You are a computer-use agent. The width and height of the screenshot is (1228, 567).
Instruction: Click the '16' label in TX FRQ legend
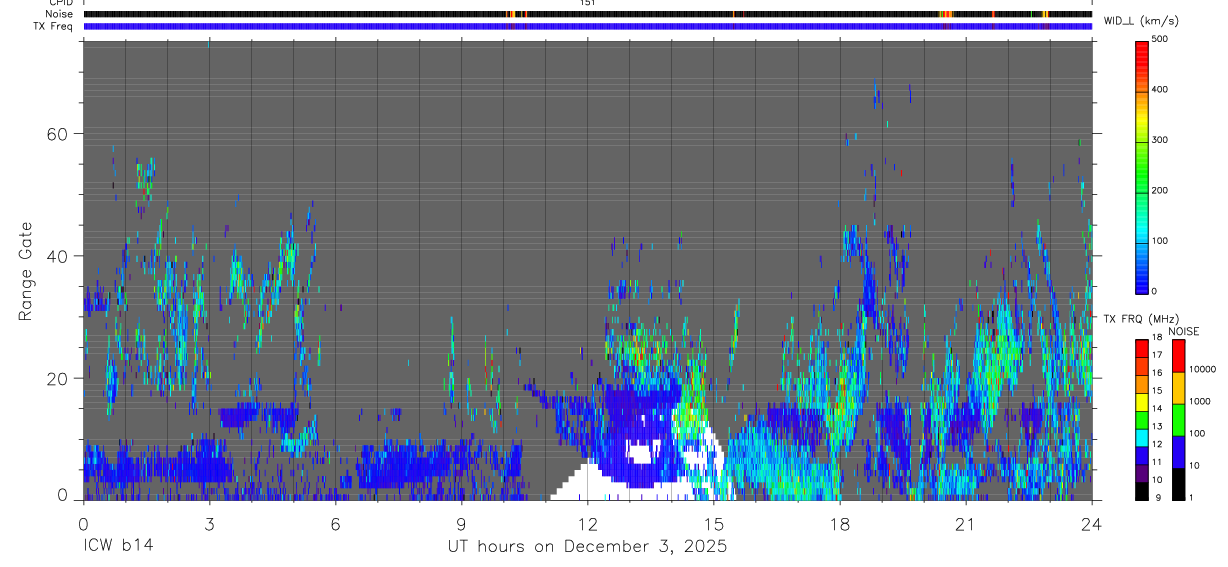point(1158,373)
